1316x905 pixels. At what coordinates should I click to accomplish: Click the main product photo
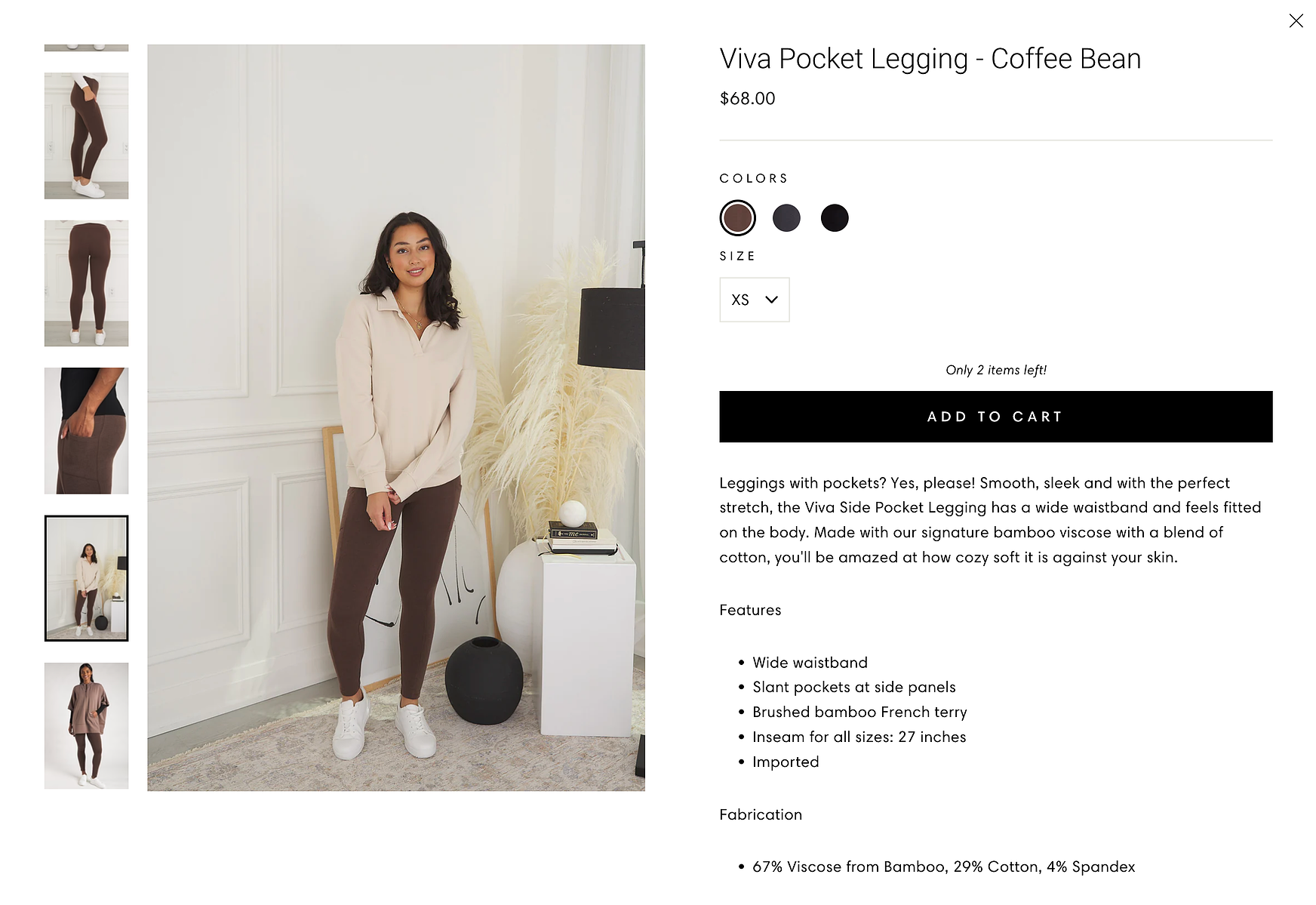(396, 417)
